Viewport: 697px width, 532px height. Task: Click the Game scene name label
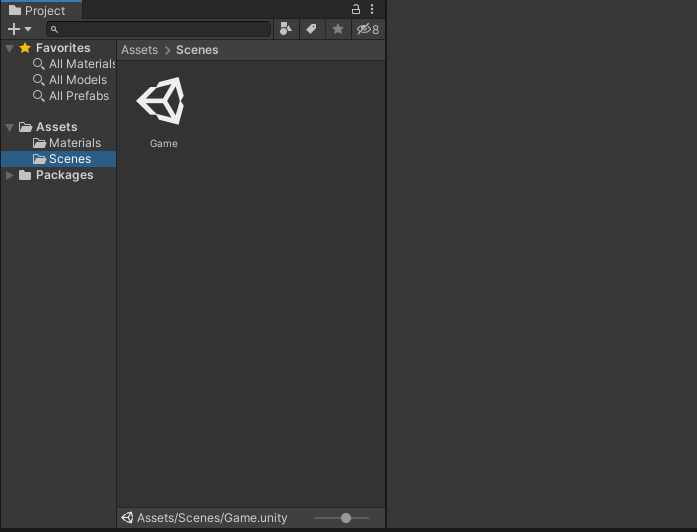(164, 144)
